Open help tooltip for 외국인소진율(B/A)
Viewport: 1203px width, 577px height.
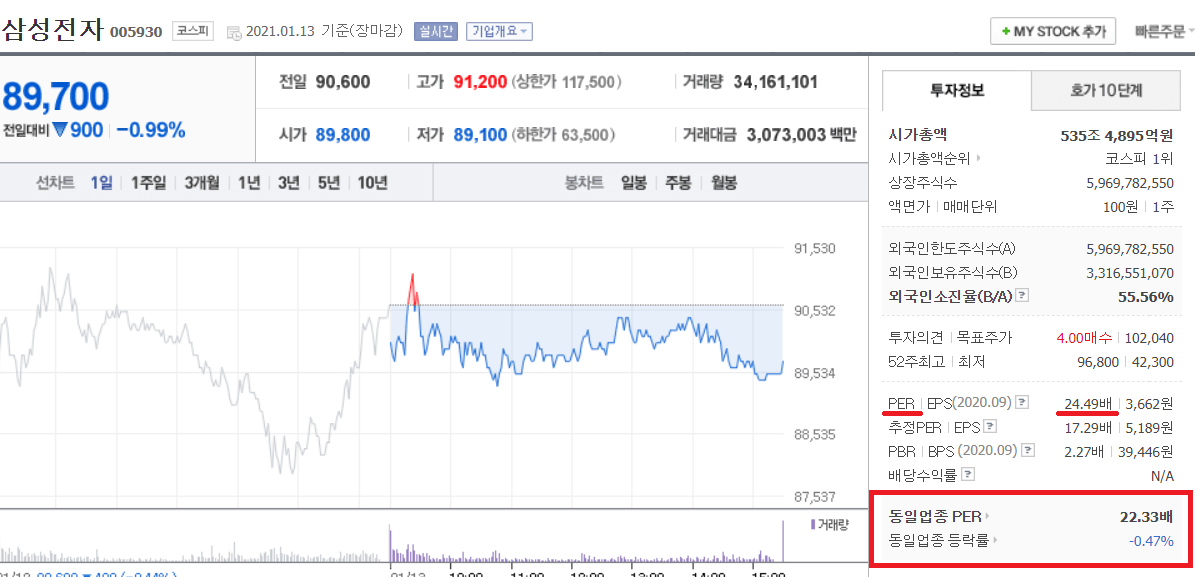coord(1022,294)
